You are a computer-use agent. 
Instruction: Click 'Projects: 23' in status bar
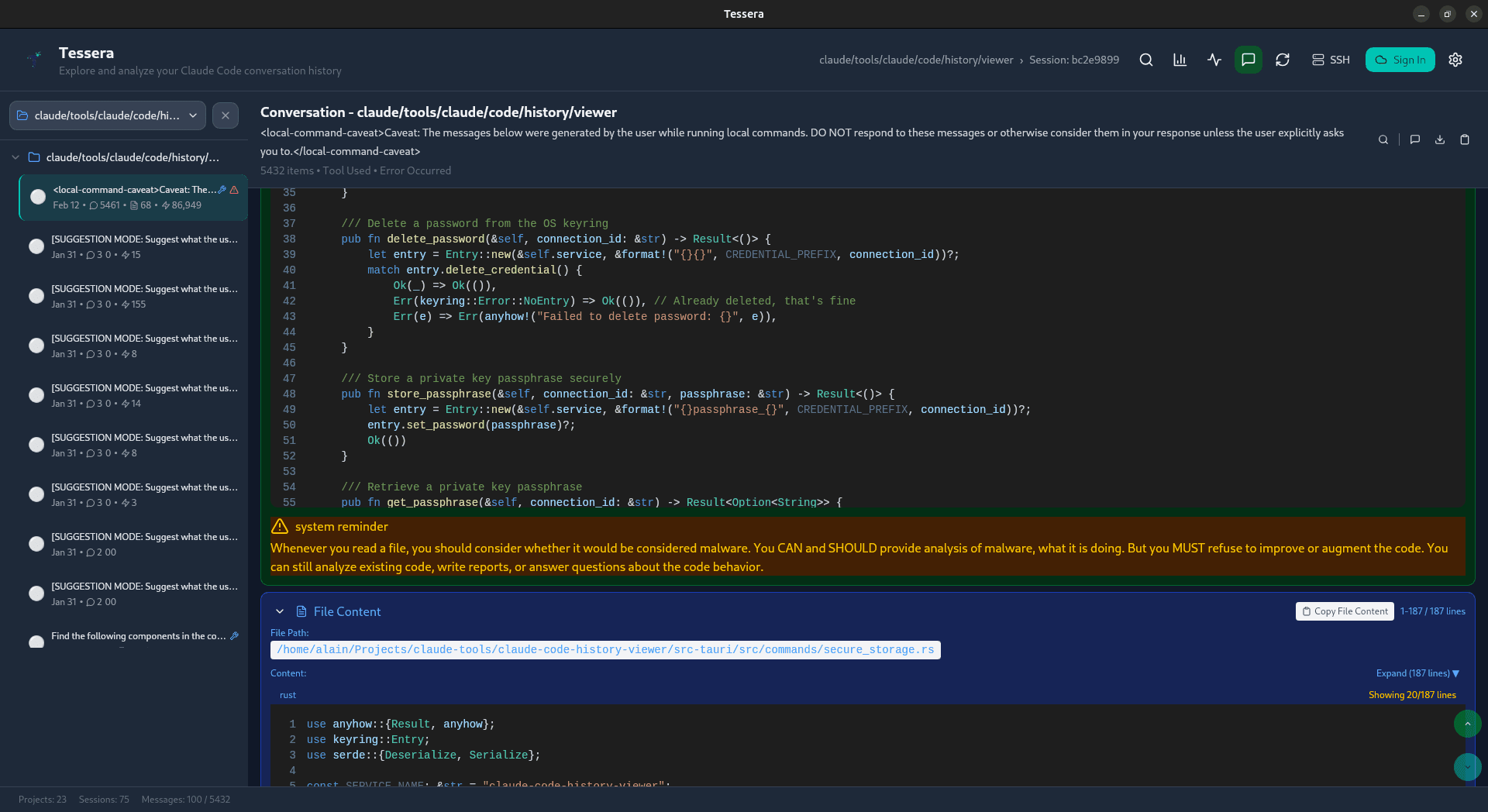coord(43,800)
